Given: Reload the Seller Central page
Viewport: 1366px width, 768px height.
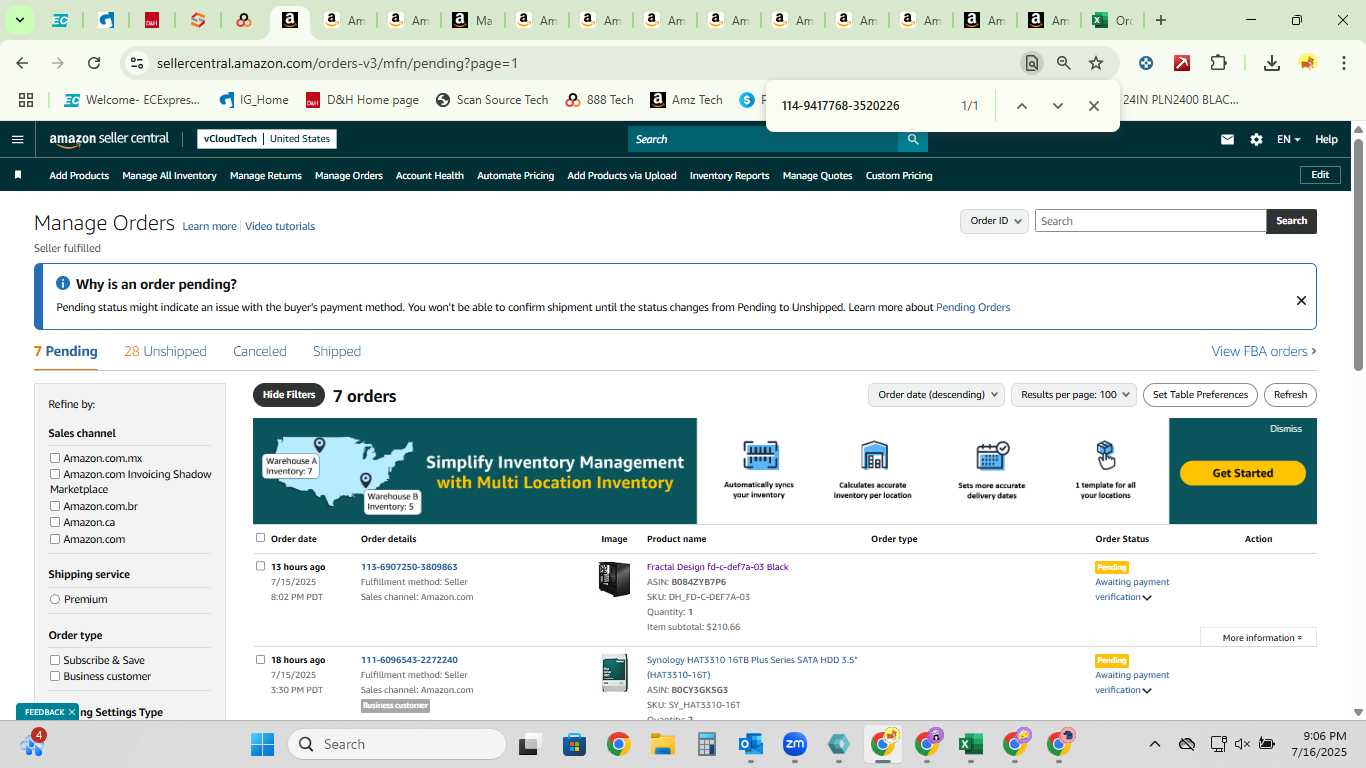Looking at the screenshot, I should tap(94, 63).
